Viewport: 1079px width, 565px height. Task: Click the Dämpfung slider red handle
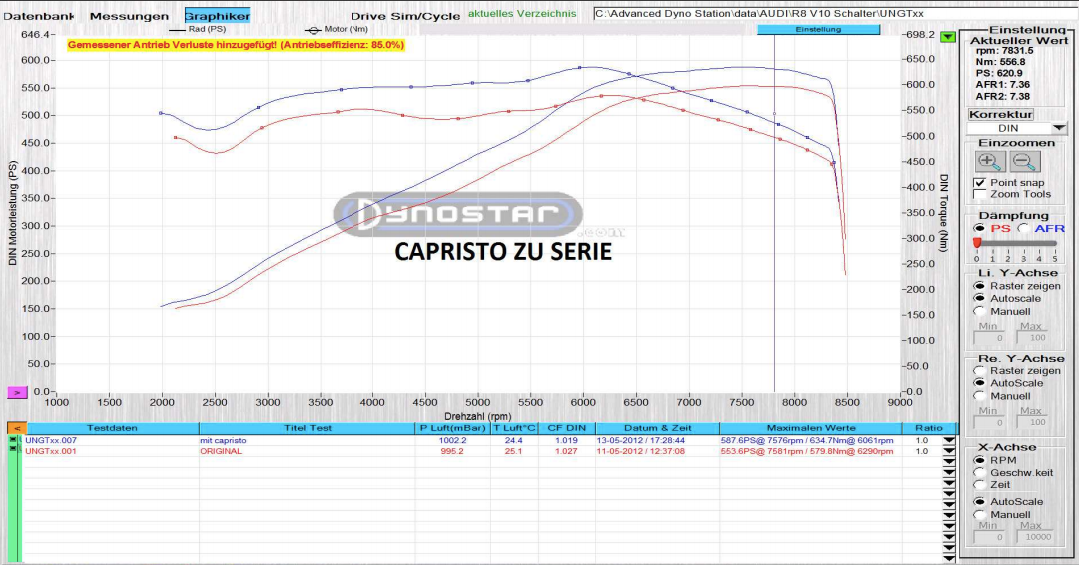coord(976,243)
